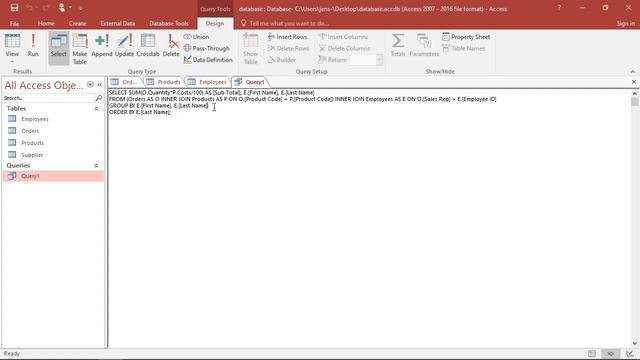Select the Products table in navigation pane

pyautogui.click(x=53, y=143)
